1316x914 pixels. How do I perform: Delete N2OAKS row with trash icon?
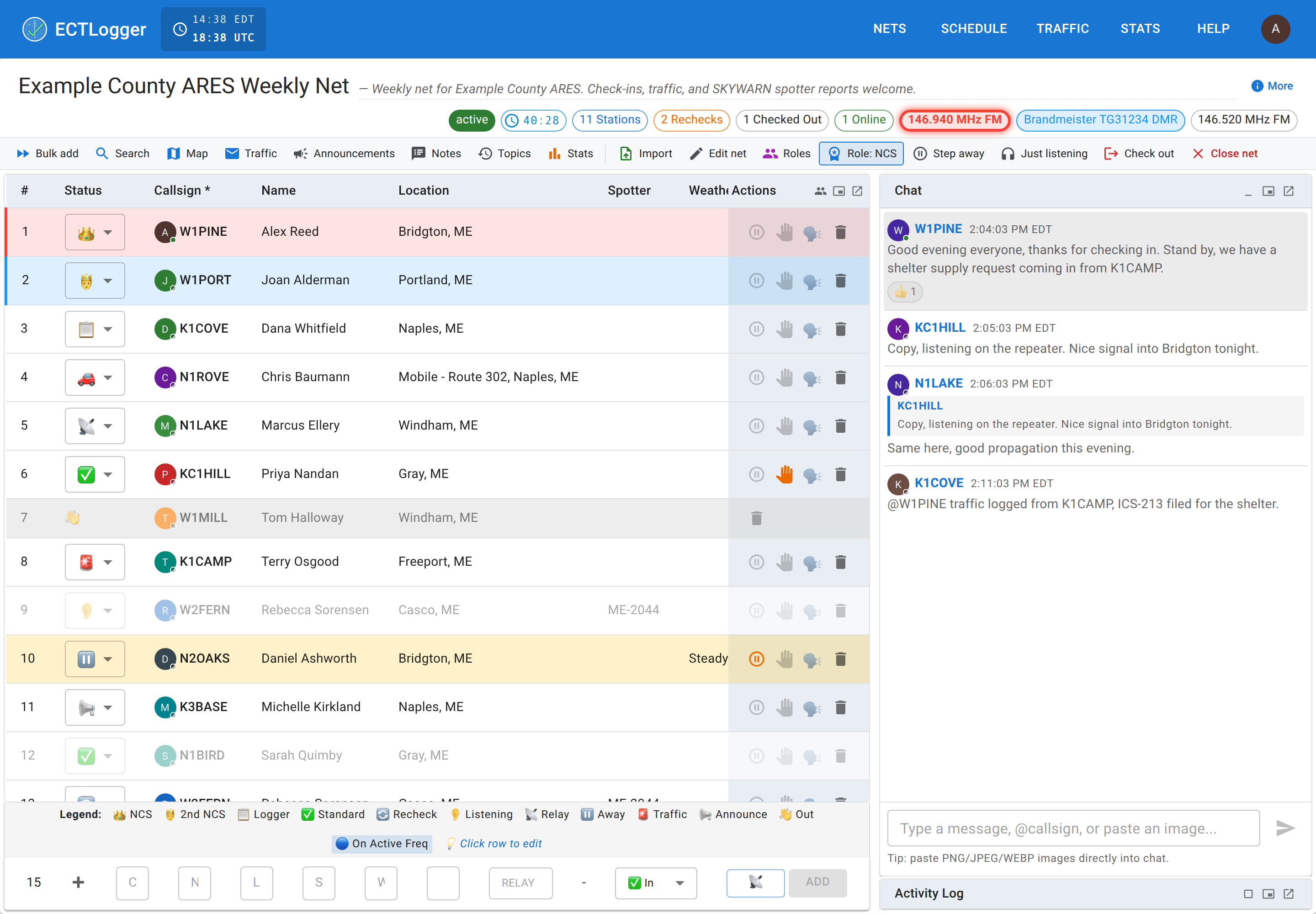[x=841, y=659]
